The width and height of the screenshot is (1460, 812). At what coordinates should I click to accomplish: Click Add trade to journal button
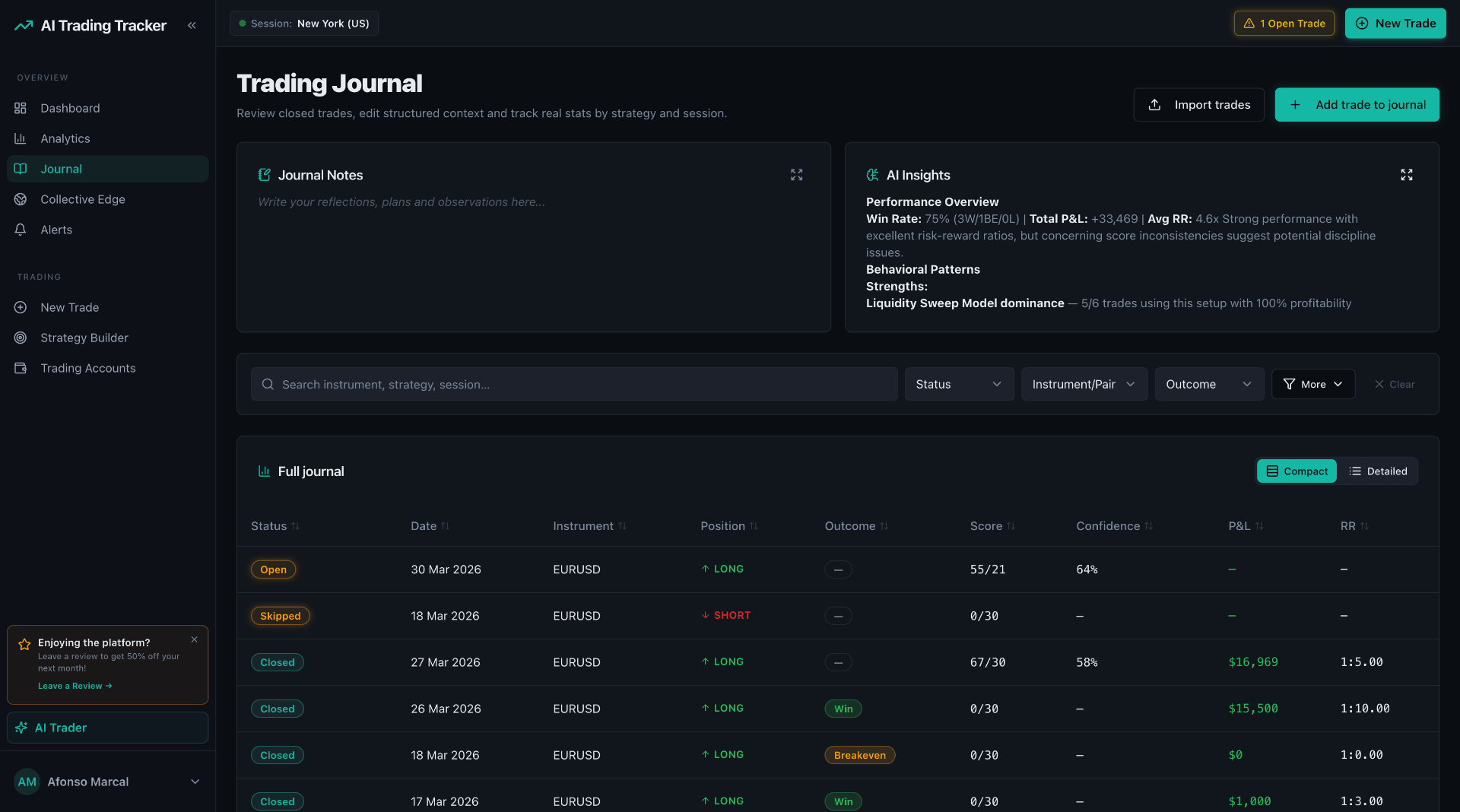(x=1357, y=105)
